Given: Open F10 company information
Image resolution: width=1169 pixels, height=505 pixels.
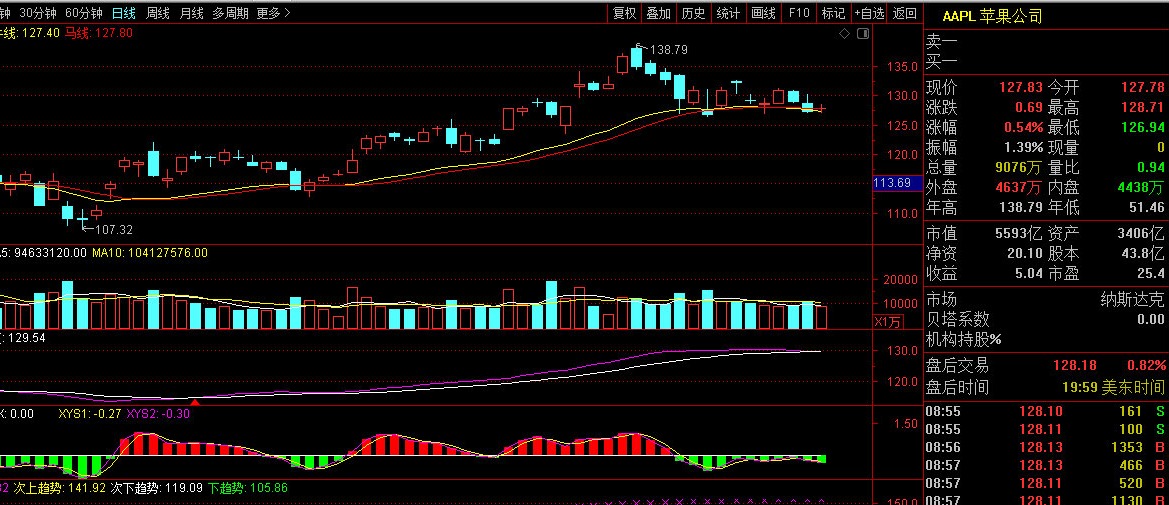Looking at the screenshot, I should coord(798,13).
